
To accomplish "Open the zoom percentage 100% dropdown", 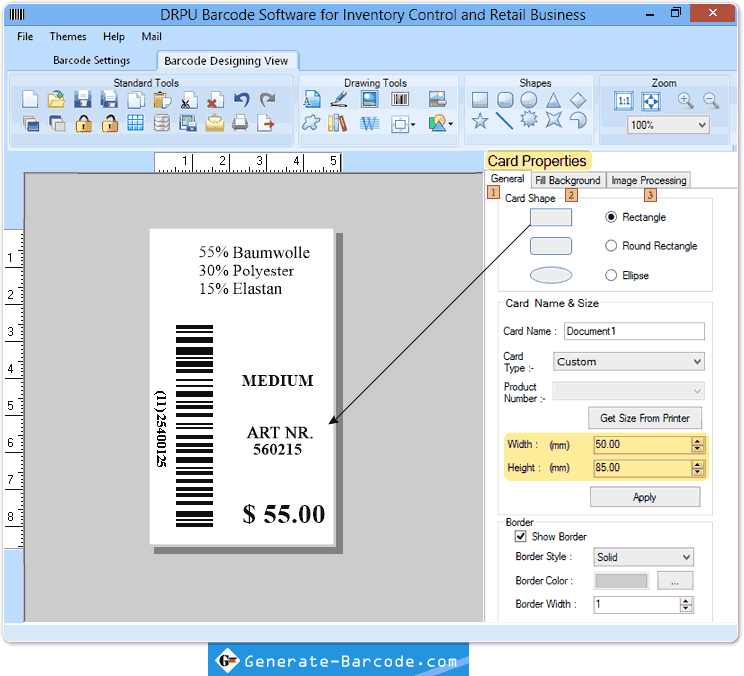I will (669, 125).
